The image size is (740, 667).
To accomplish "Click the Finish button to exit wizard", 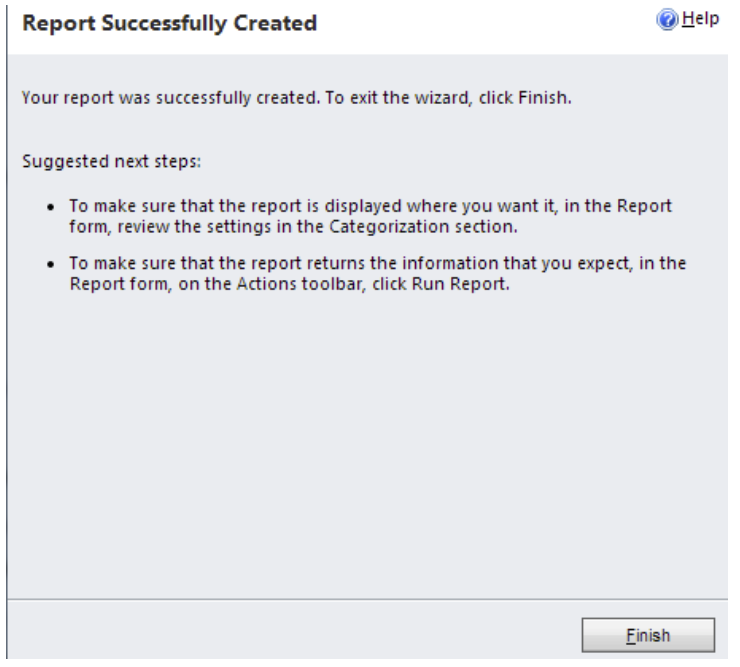I will (648, 635).
